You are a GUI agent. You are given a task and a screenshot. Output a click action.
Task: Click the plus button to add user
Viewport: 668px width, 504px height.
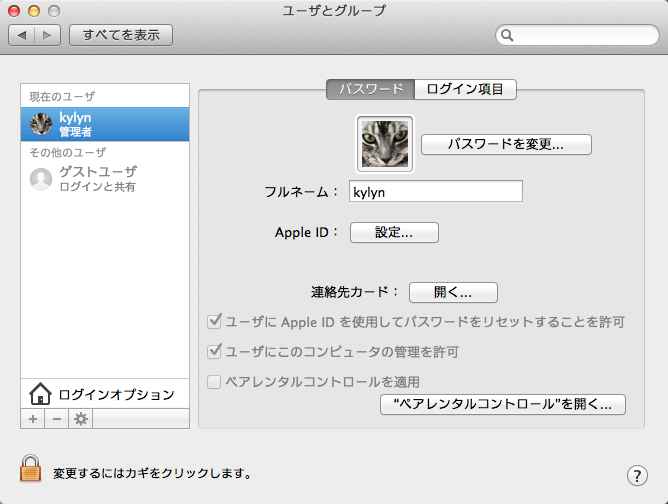click(33, 419)
